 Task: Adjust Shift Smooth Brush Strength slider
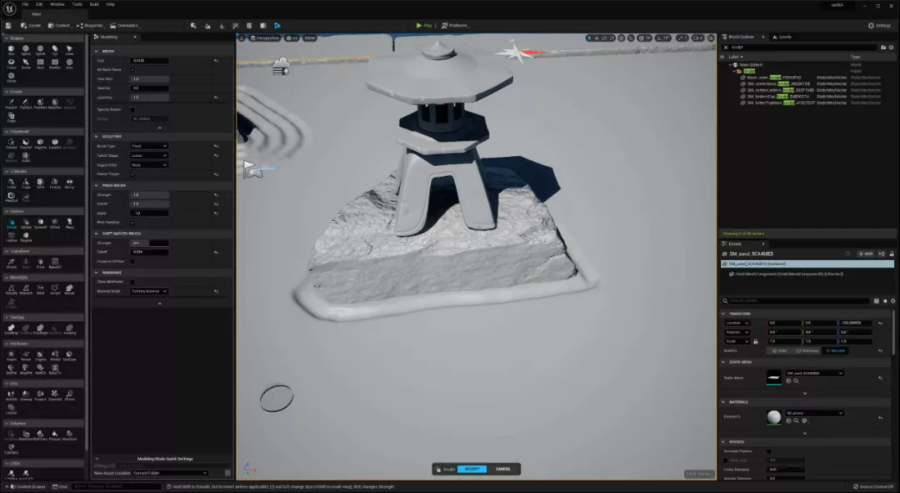pyautogui.click(x=149, y=243)
